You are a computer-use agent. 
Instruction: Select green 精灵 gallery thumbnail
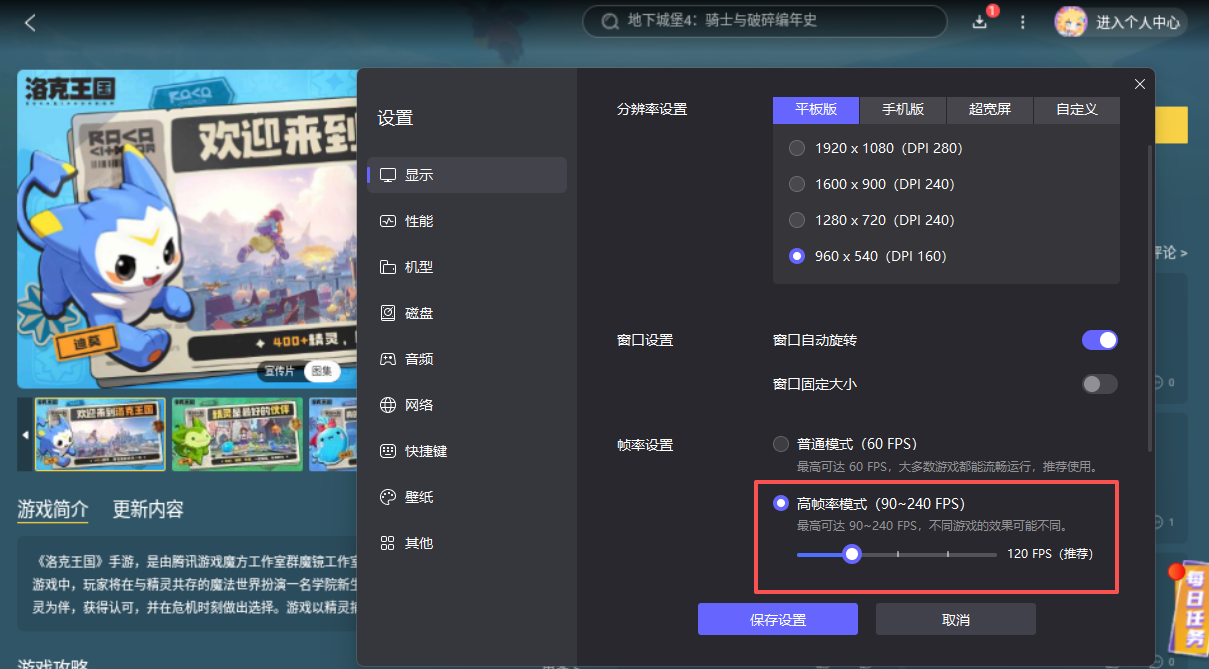(x=237, y=434)
